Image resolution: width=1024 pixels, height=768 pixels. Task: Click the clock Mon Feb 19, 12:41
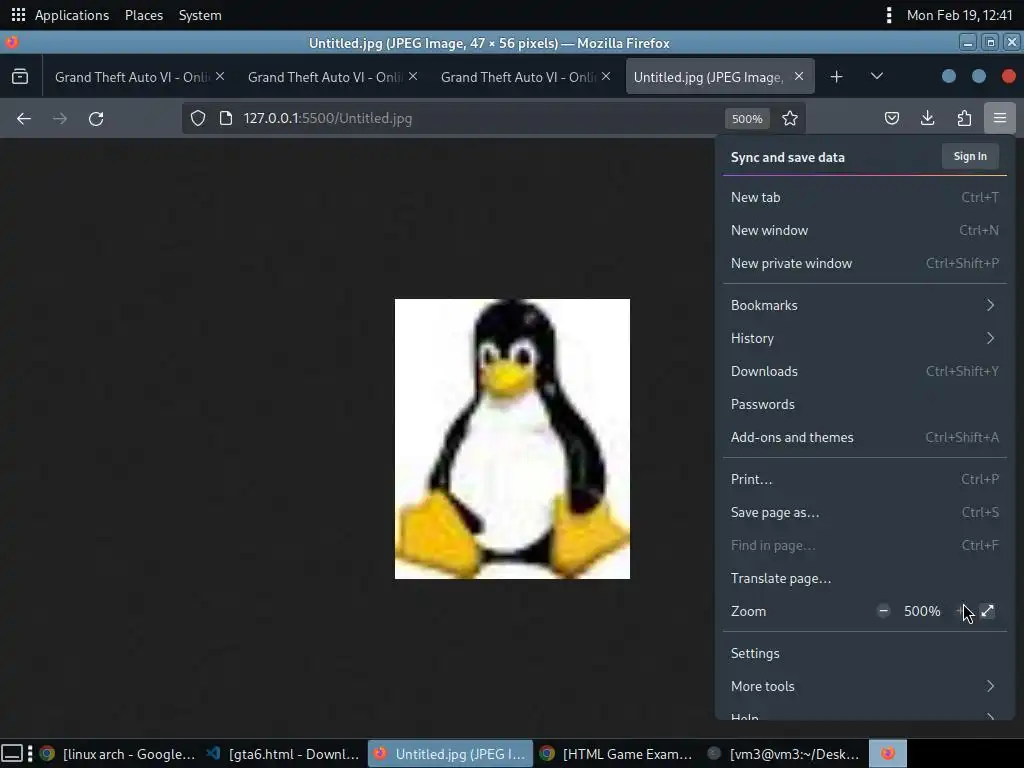[959, 15]
